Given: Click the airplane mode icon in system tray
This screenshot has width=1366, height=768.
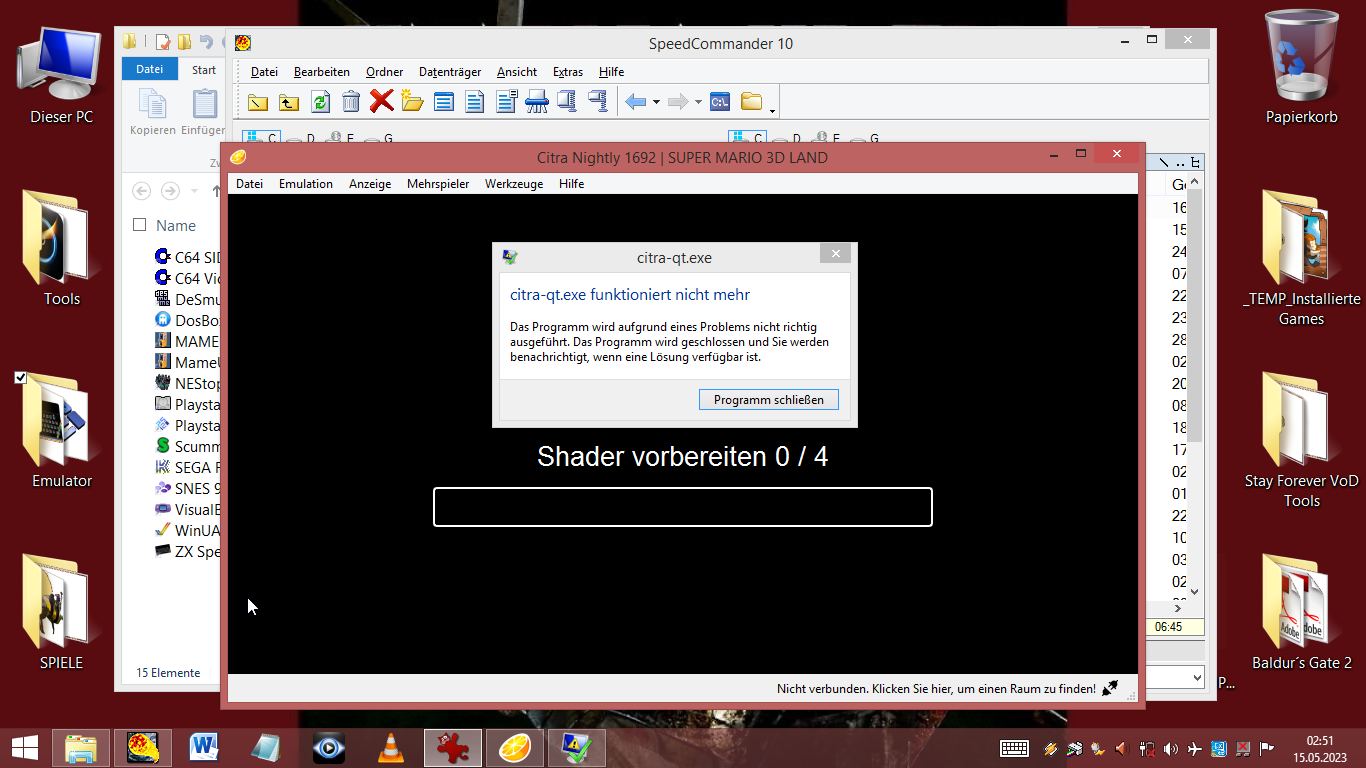Looking at the screenshot, I should tap(1194, 748).
